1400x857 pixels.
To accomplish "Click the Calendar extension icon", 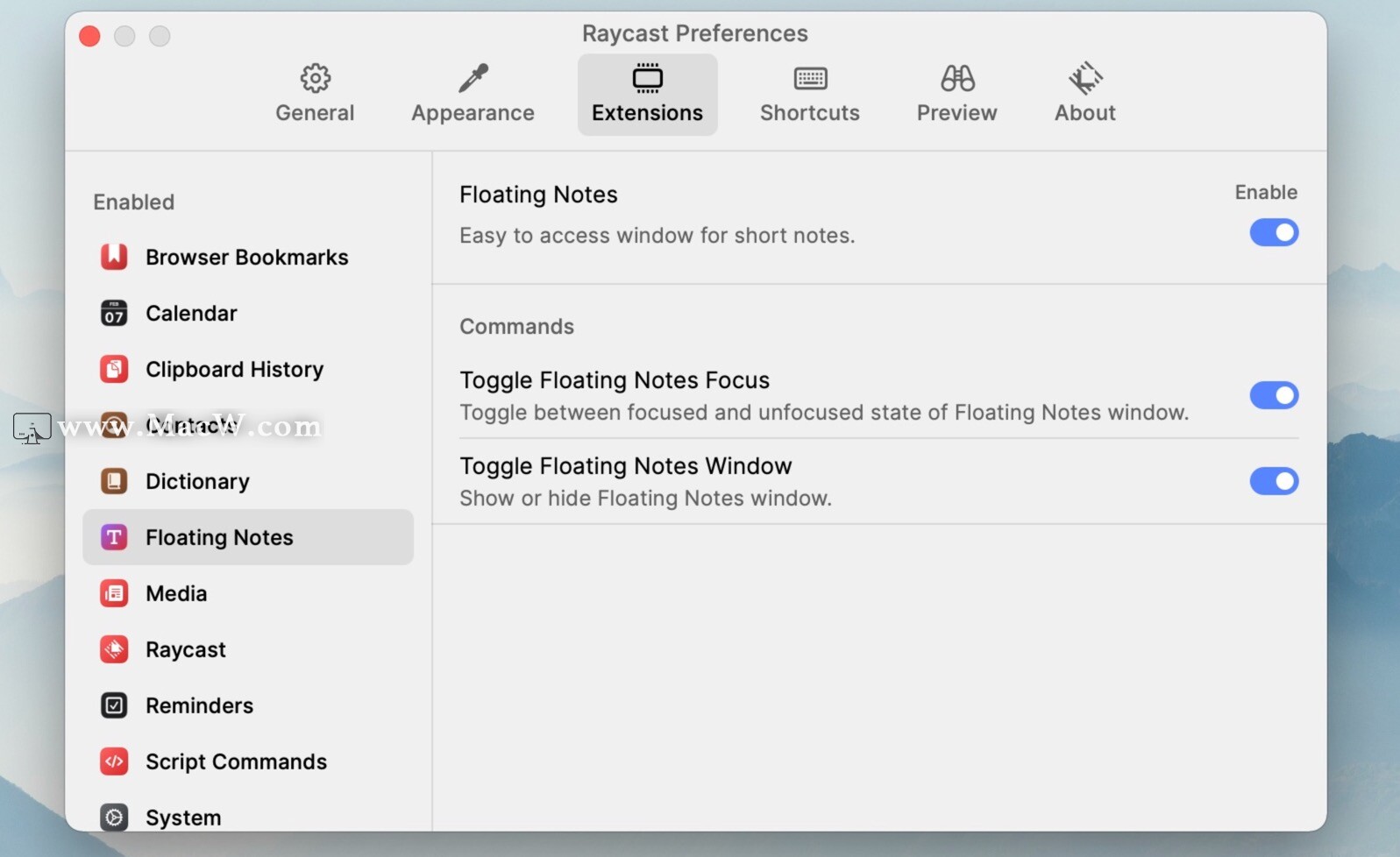I will (x=114, y=313).
